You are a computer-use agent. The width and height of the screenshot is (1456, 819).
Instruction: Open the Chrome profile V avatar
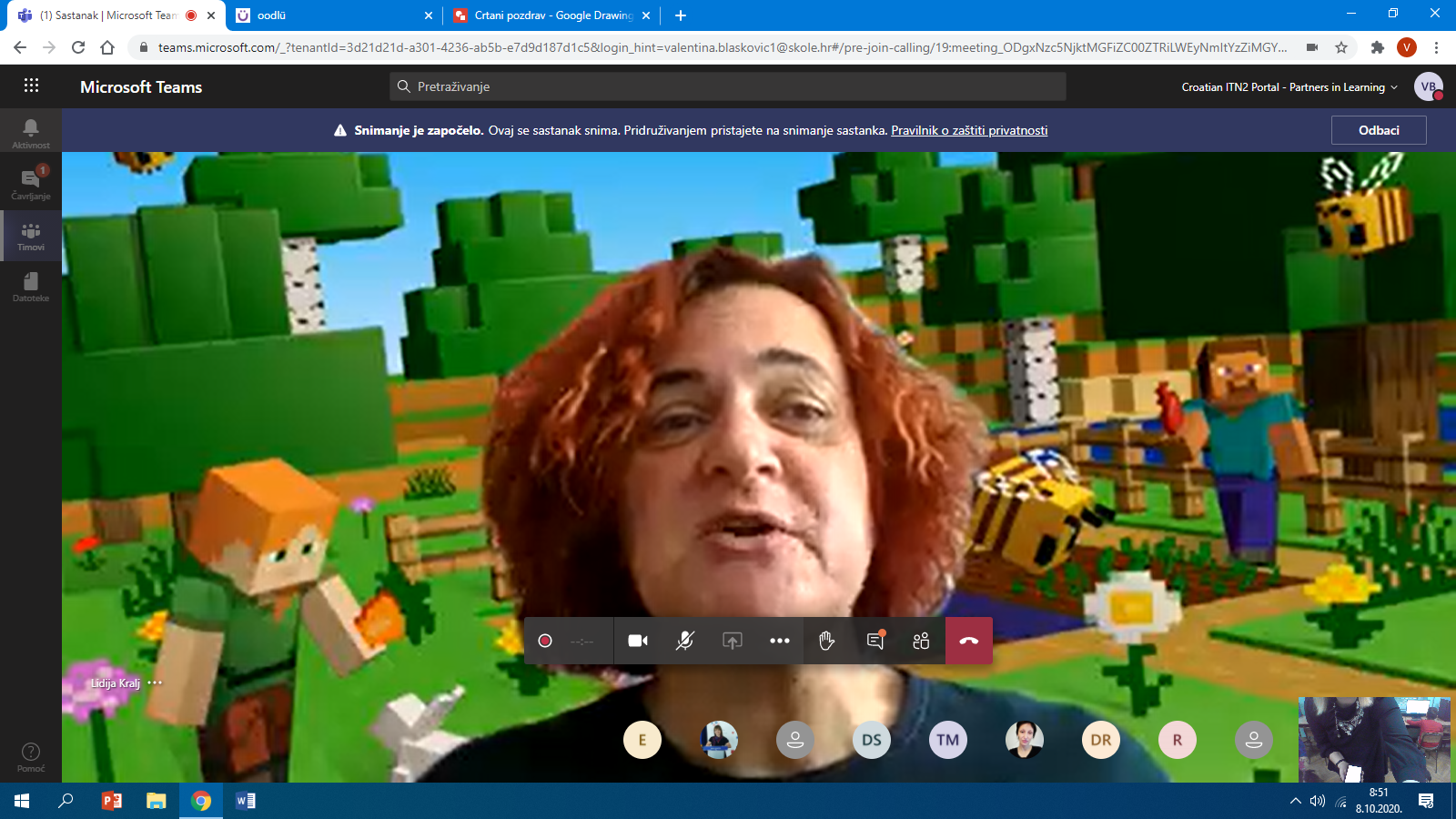[1407, 47]
